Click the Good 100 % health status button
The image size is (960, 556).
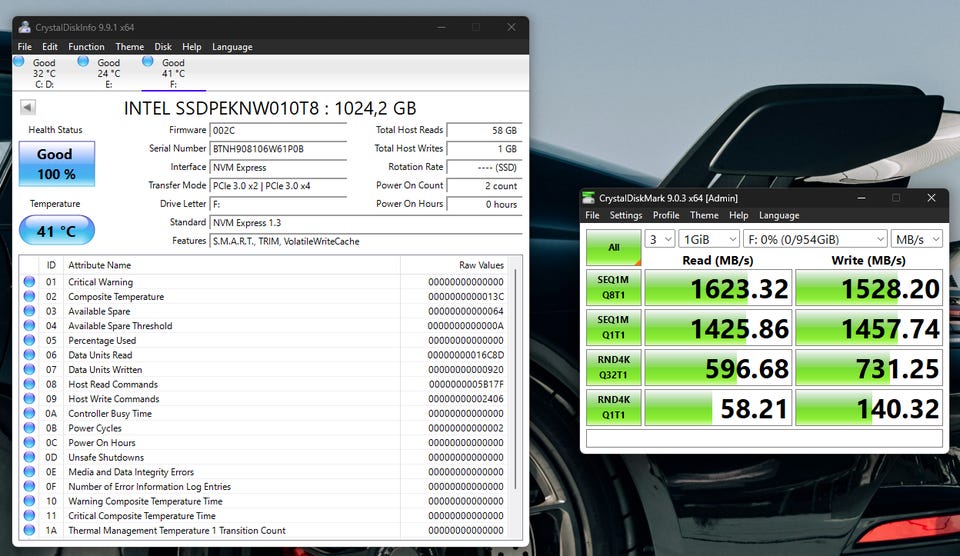pos(56,163)
